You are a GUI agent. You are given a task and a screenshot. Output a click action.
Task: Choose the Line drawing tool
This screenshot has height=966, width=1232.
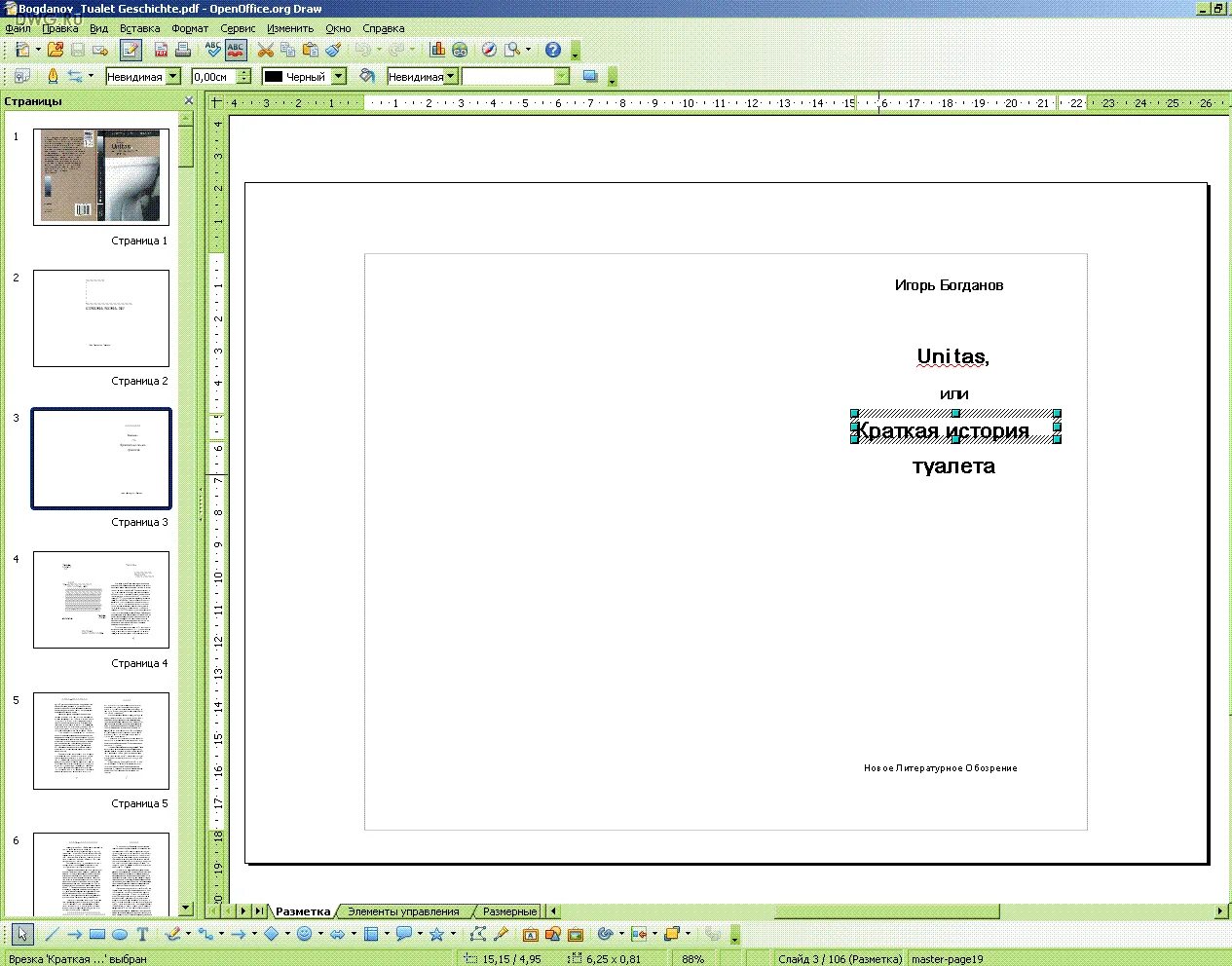[53, 935]
